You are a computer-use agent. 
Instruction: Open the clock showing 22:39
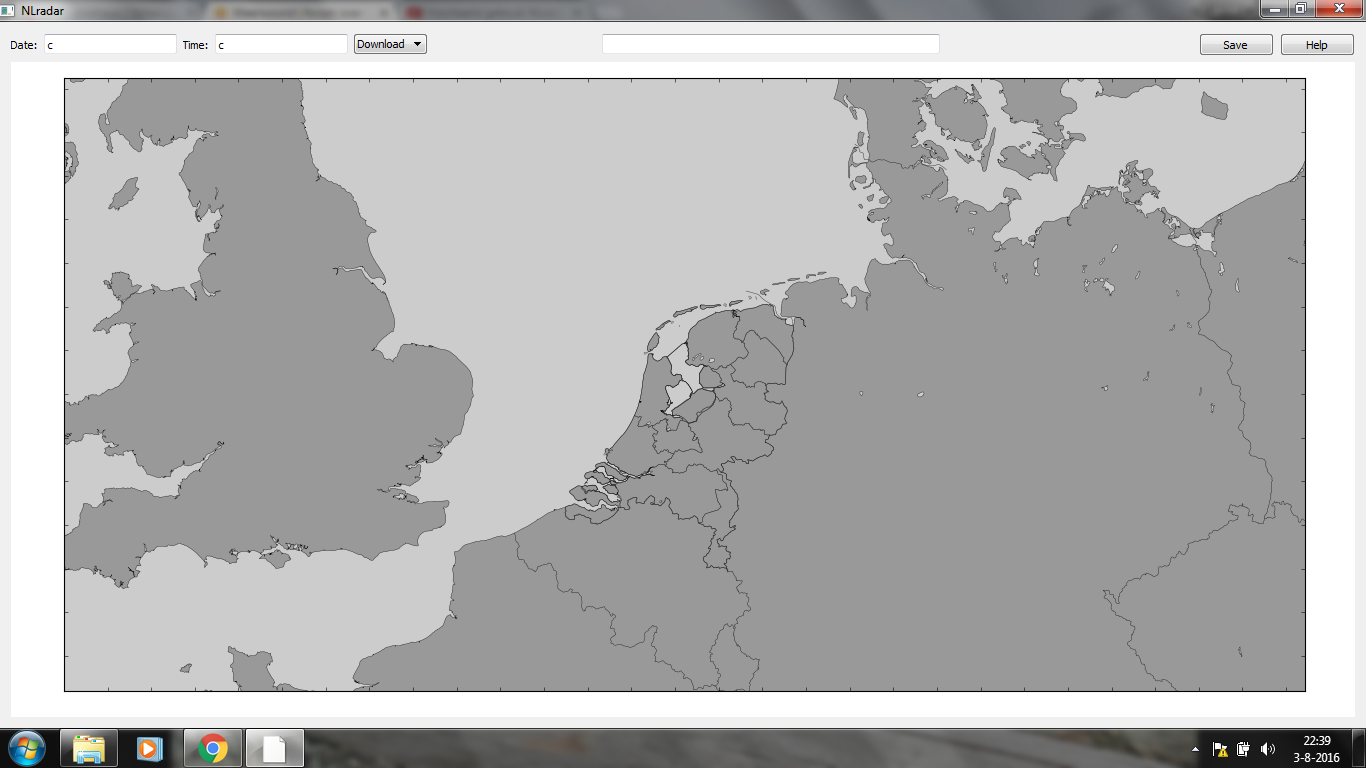[x=1316, y=749]
